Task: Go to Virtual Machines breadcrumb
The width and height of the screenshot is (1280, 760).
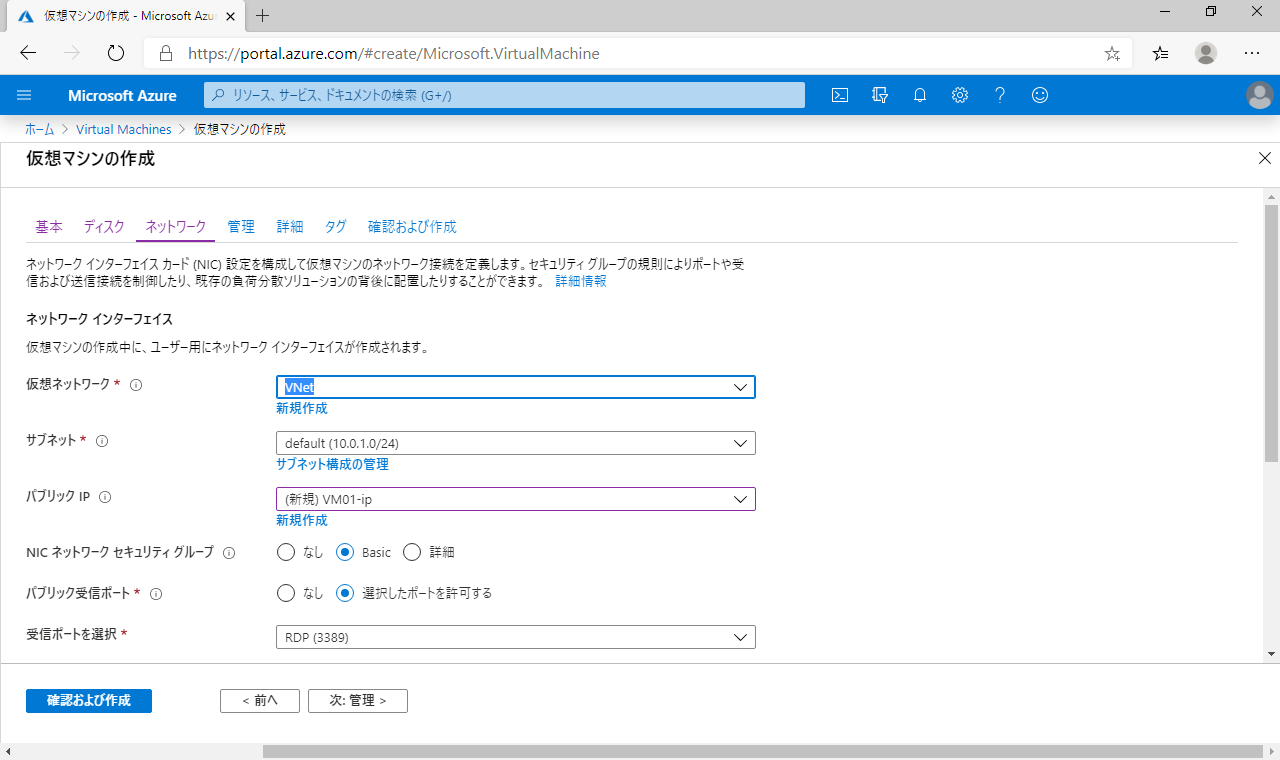Action: click(x=124, y=129)
